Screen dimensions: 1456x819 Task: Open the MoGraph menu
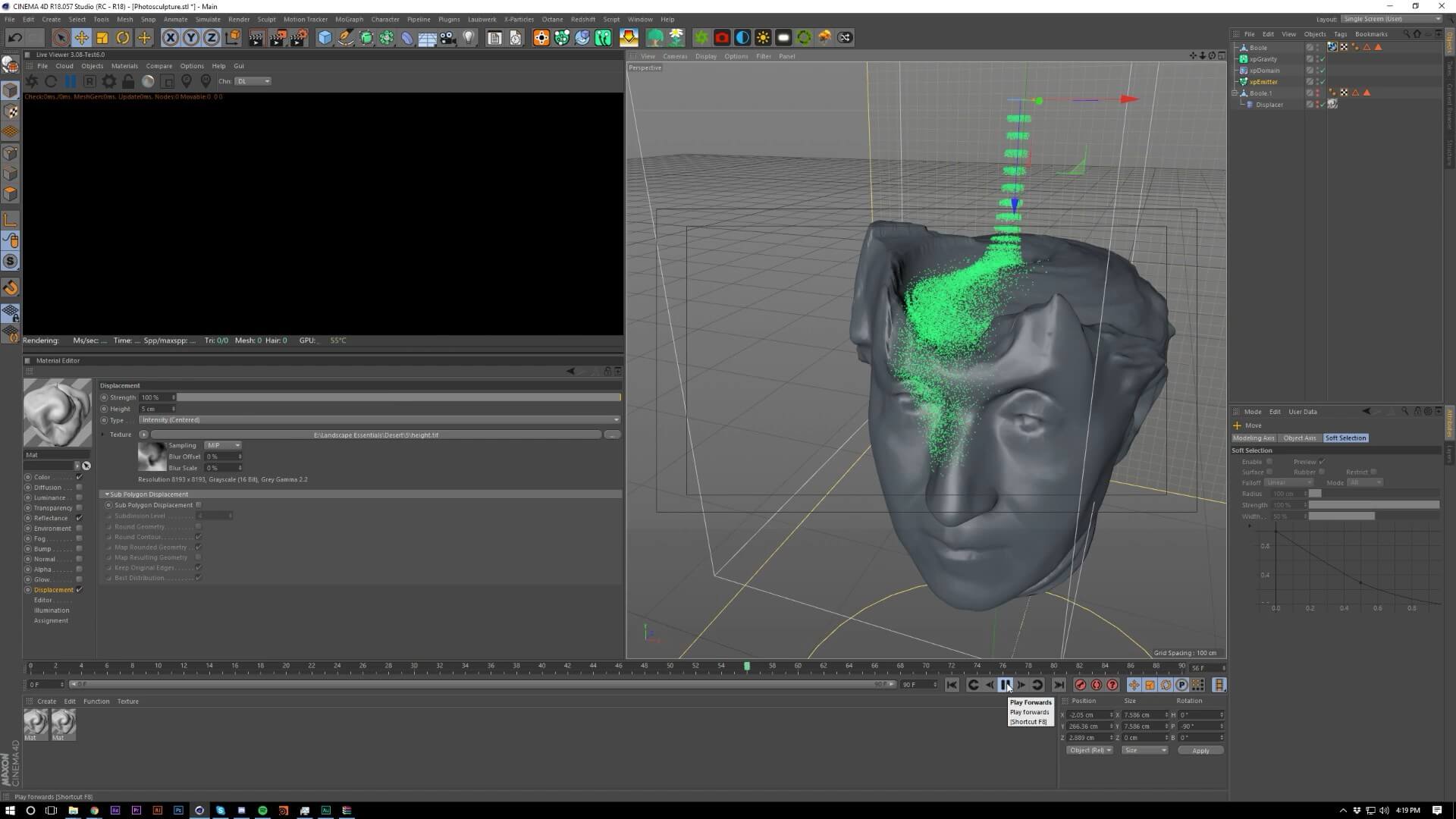click(x=349, y=20)
